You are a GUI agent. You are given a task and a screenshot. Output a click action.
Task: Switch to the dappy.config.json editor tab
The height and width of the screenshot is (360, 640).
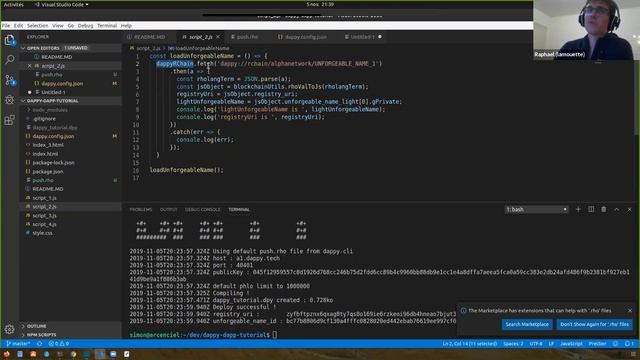(x=305, y=37)
